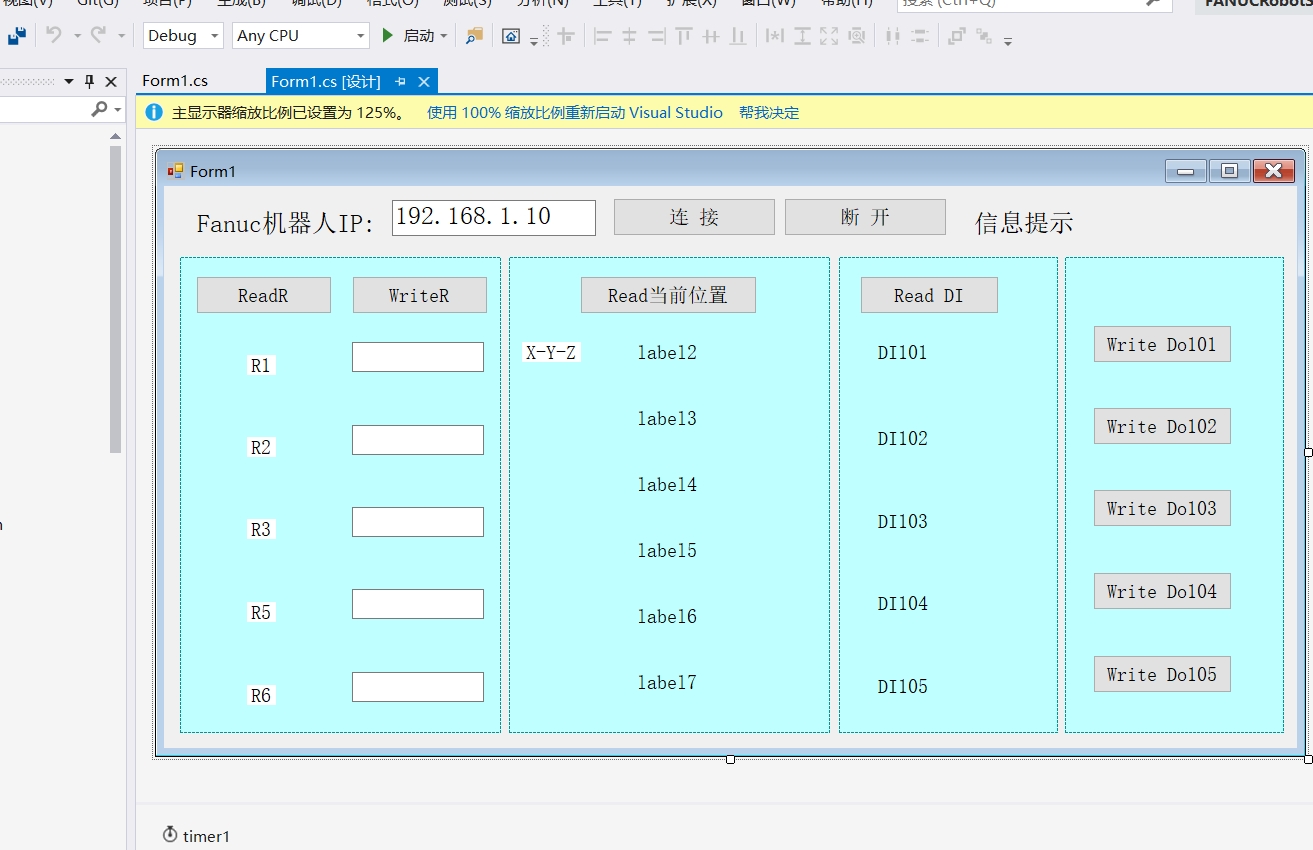This screenshot has width=1313, height=850.
Task: Click Make Horizontal Spacing Equal icon
Action: [893, 36]
